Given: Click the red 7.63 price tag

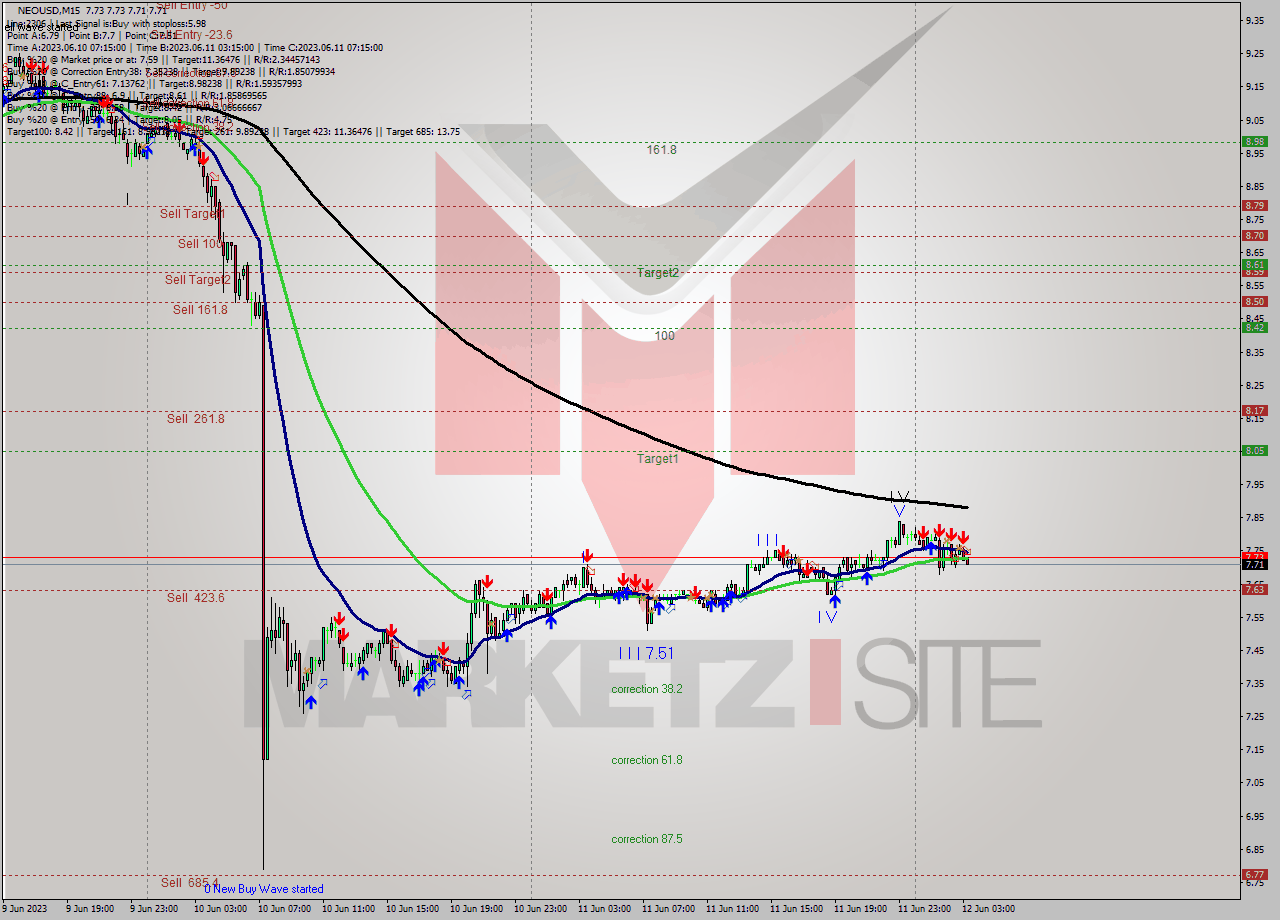Looking at the screenshot, I should click(x=1254, y=590).
